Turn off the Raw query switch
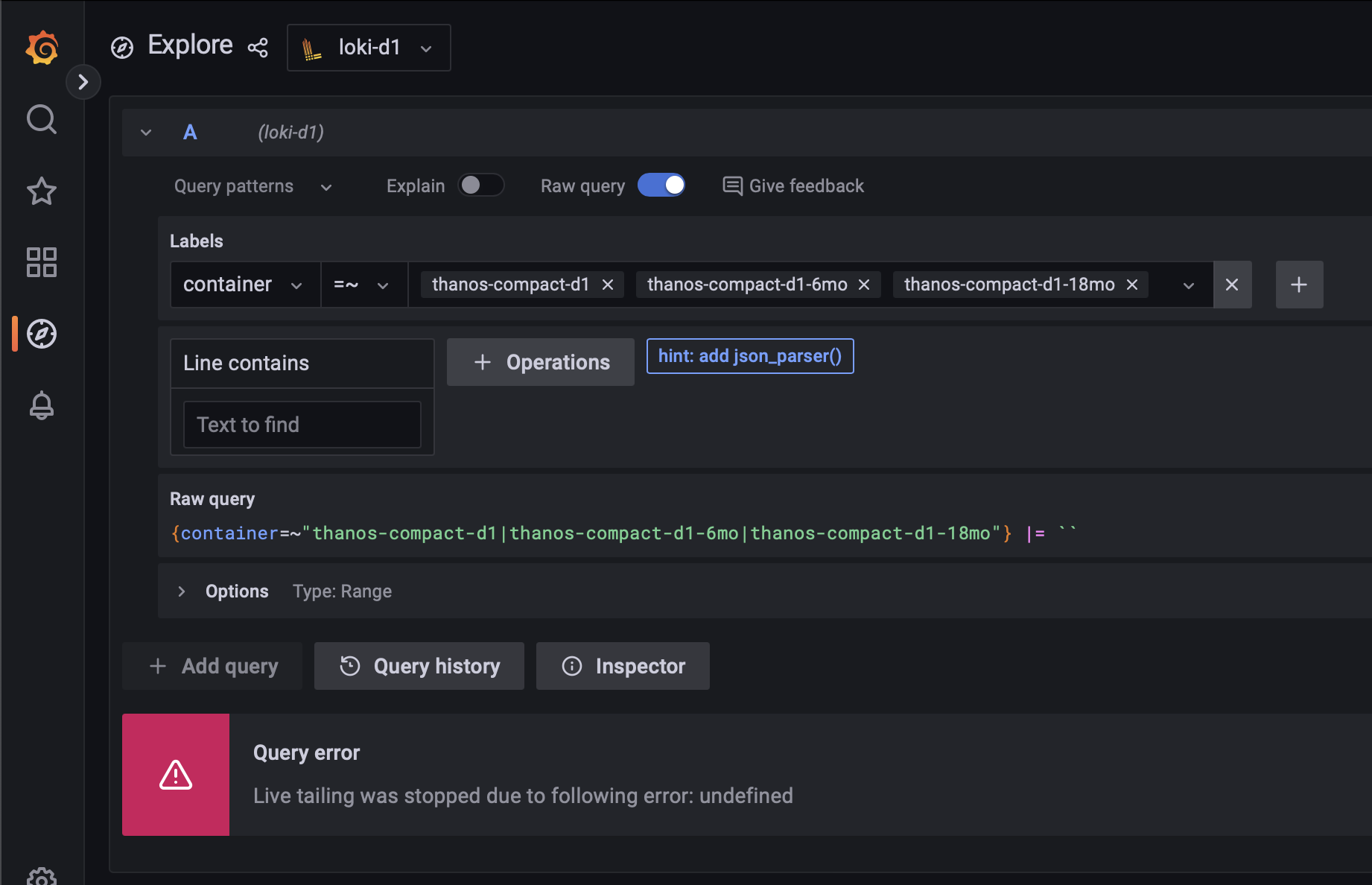Viewport: 1372px width, 885px height. 661,185
